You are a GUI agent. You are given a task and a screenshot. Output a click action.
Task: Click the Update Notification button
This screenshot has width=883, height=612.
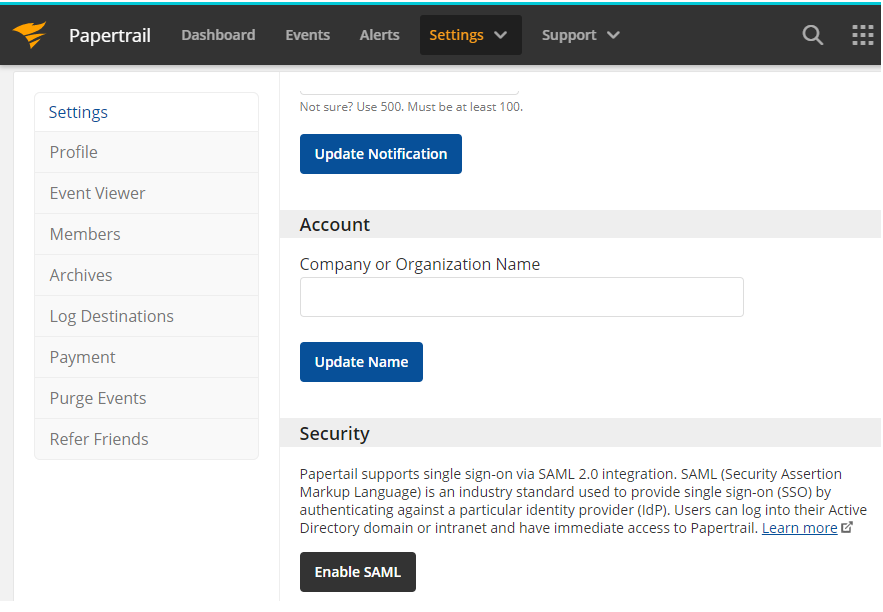pyautogui.click(x=381, y=154)
